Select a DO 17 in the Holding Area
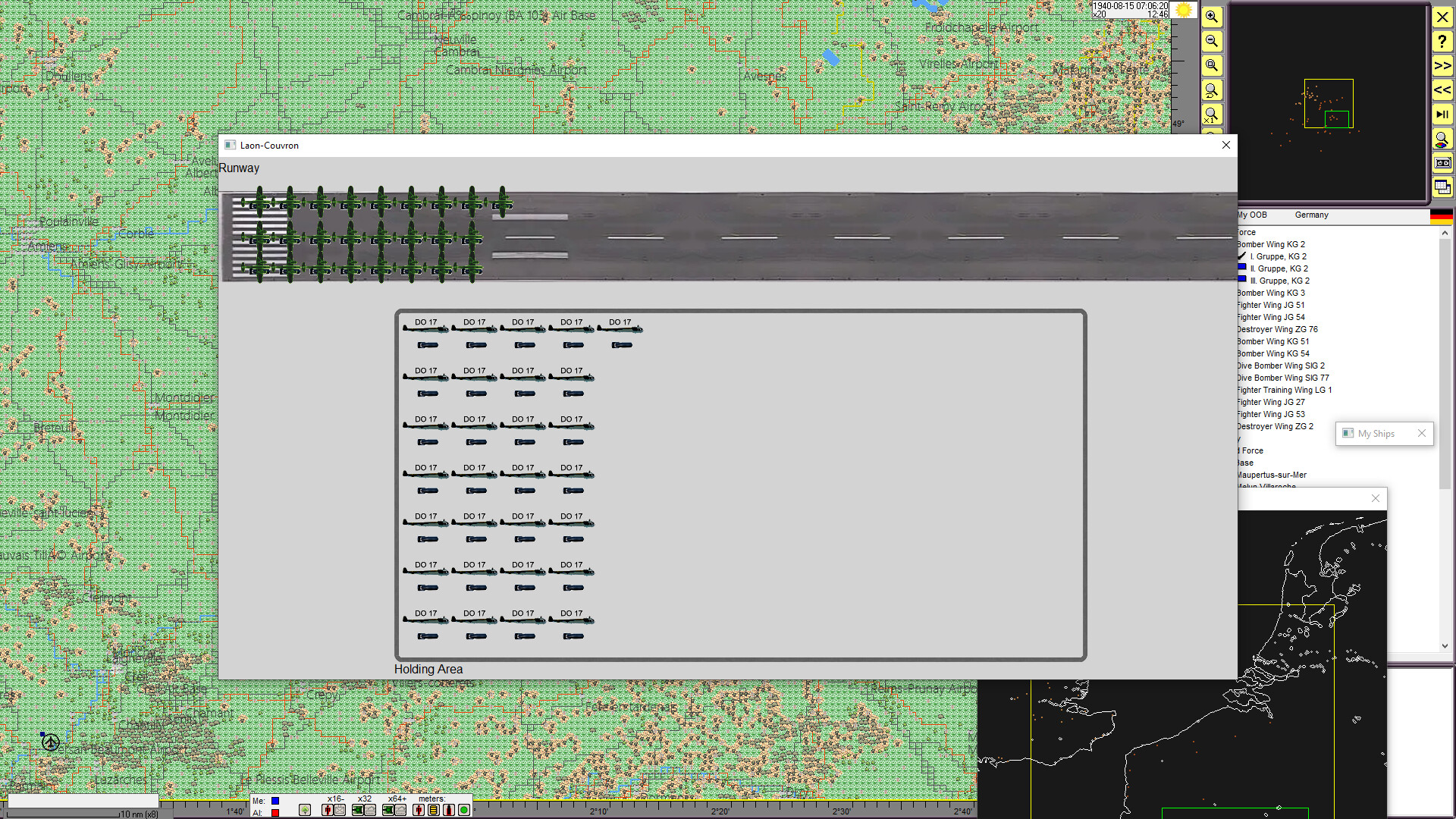Image resolution: width=1456 pixels, height=819 pixels. (426, 328)
